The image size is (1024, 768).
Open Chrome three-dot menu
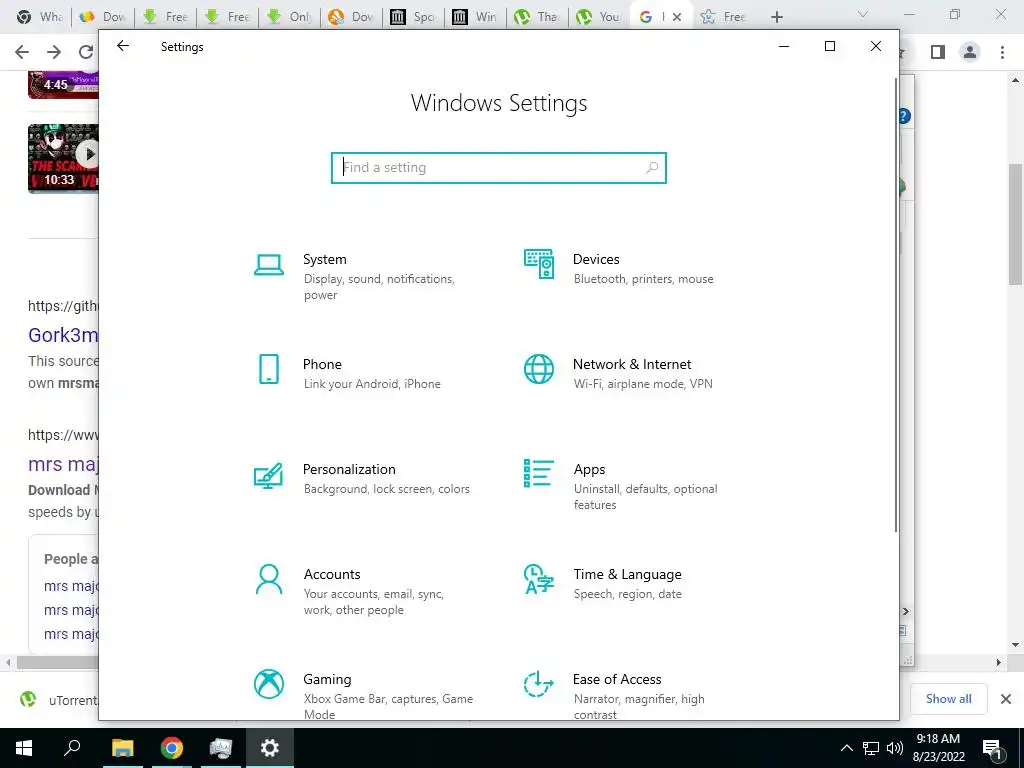tap(1002, 52)
